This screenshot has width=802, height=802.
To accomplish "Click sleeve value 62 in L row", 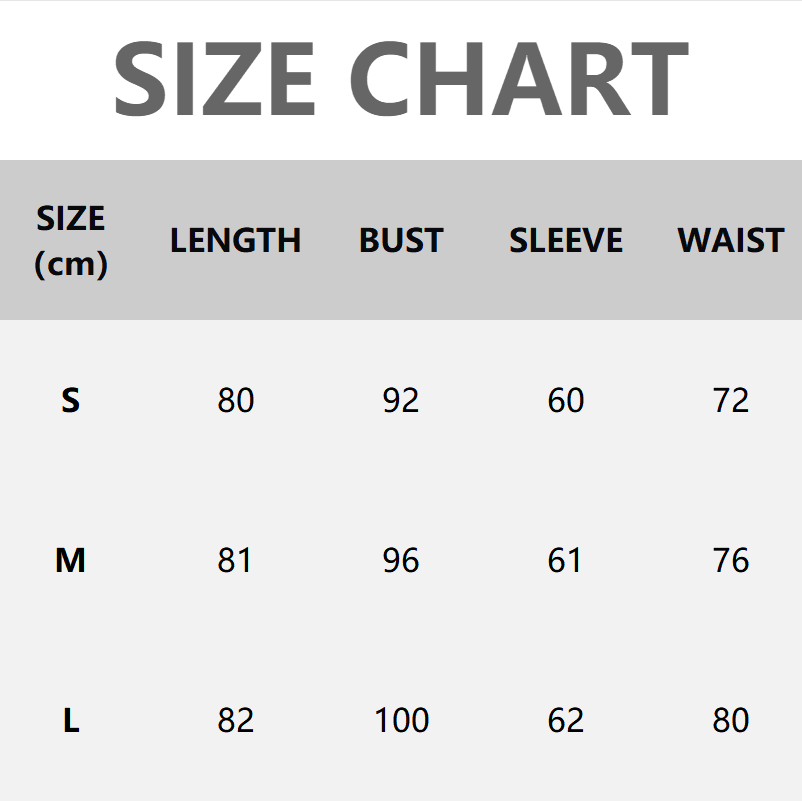I will [x=566, y=721].
